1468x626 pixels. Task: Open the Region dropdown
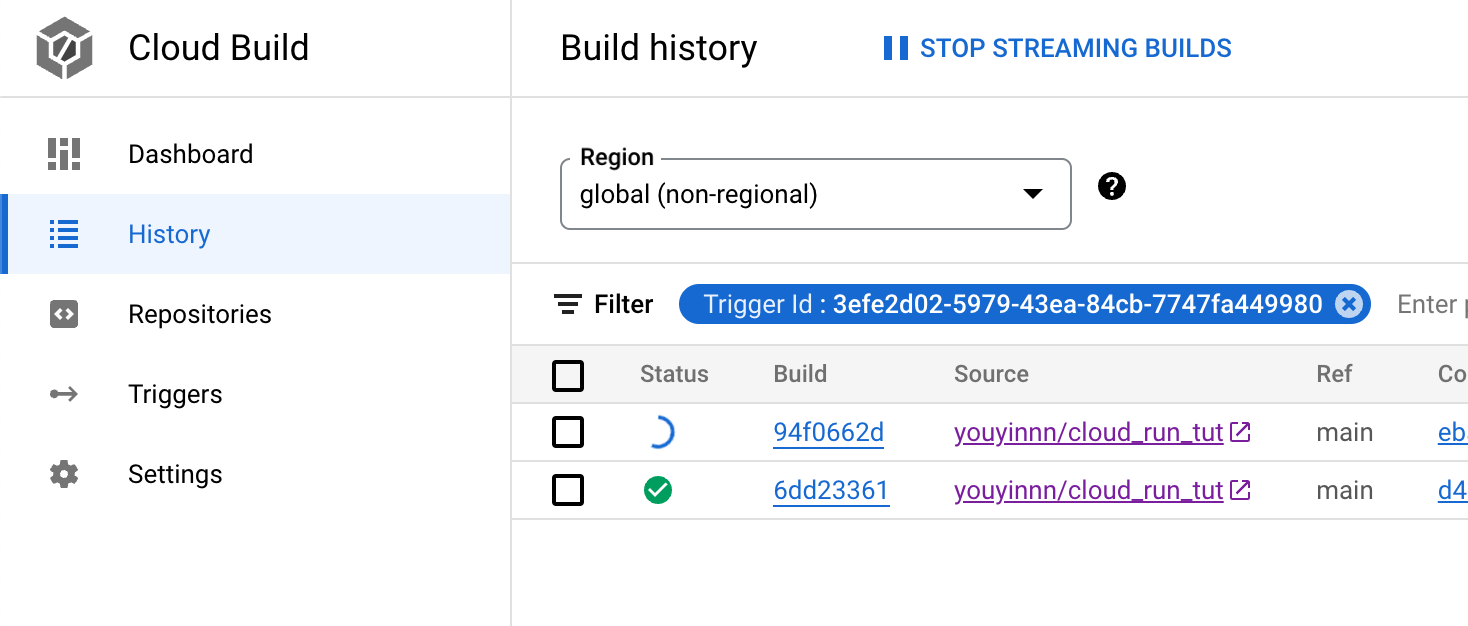click(816, 194)
